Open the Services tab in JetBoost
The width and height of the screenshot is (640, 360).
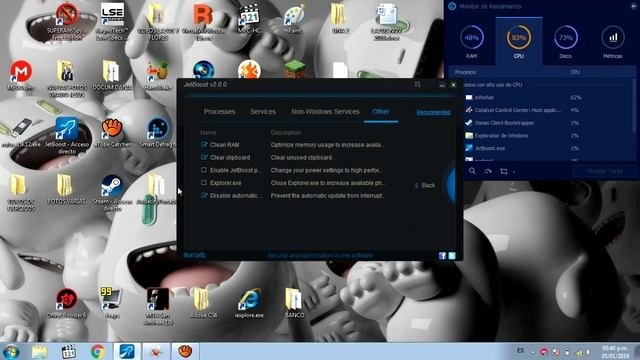click(263, 111)
